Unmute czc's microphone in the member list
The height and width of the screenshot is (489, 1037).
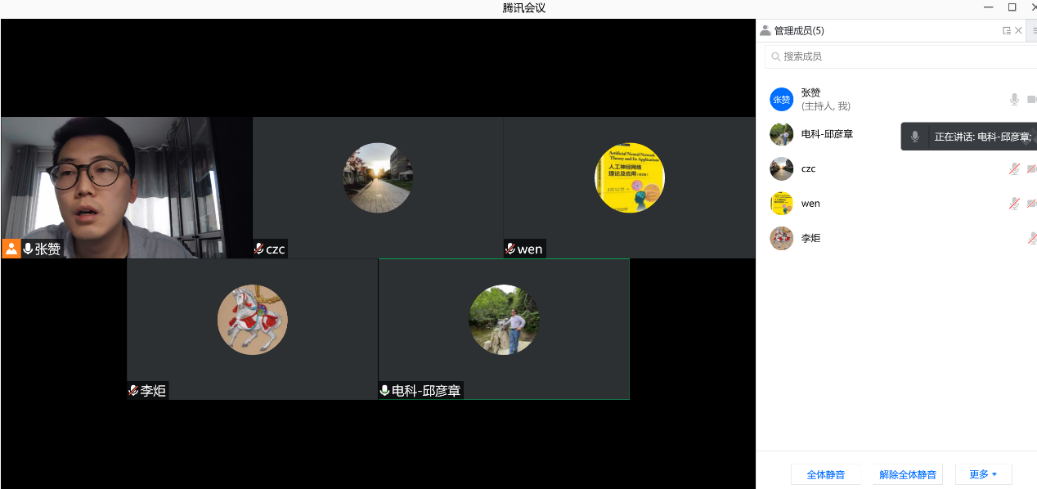coord(1014,169)
